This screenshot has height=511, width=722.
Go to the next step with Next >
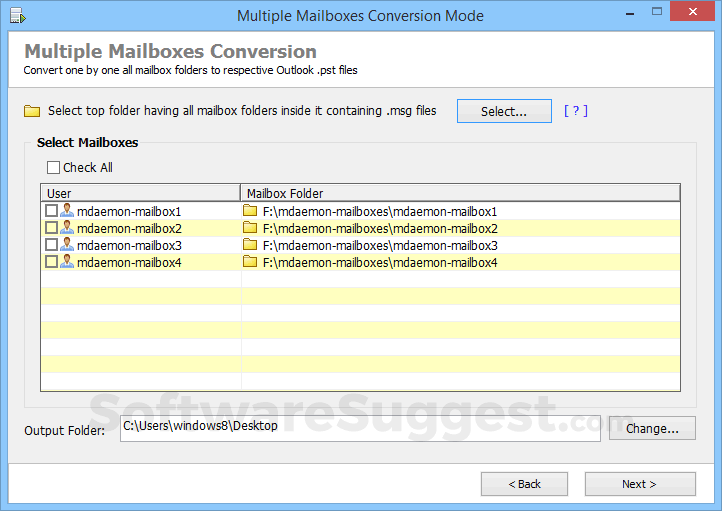(x=639, y=484)
